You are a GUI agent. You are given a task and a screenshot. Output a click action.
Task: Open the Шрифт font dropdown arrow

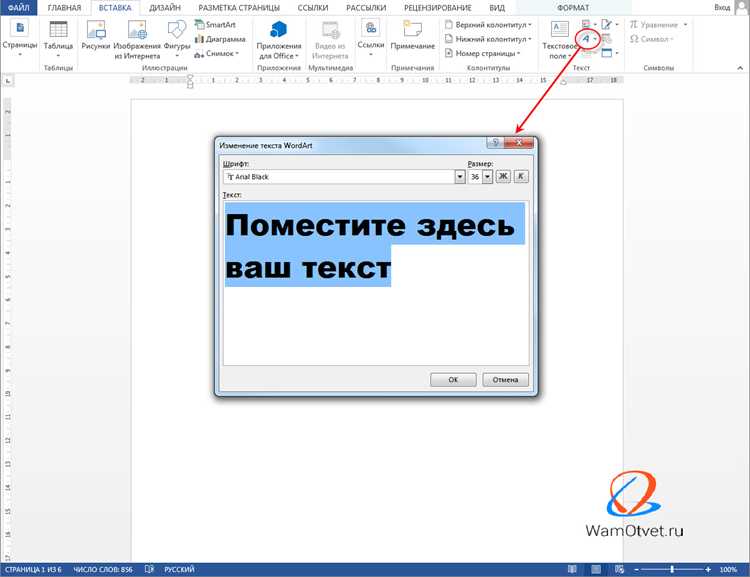pyautogui.click(x=459, y=177)
